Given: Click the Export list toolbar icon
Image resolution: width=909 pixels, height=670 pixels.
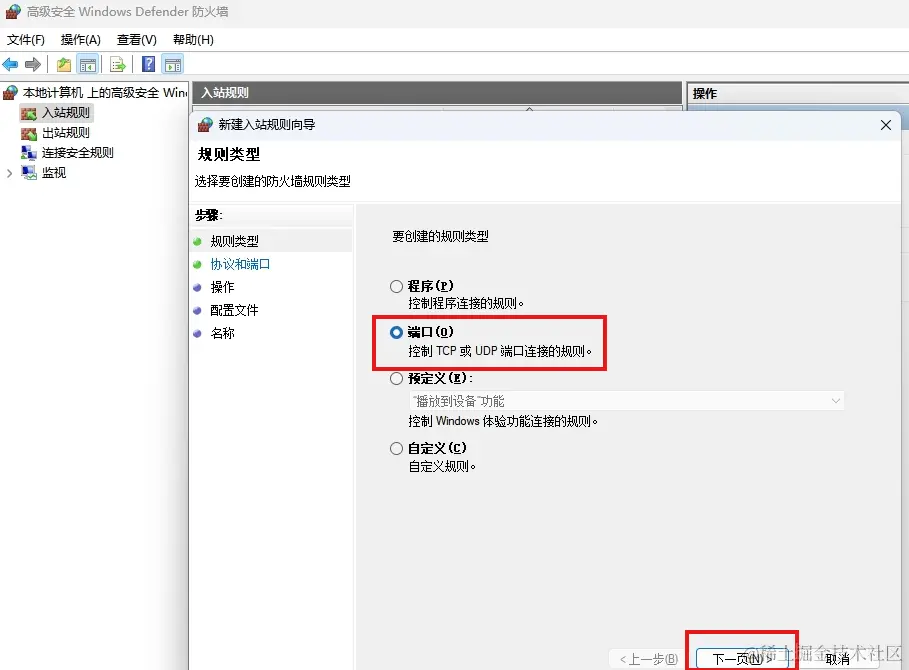Looking at the screenshot, I should coord(118,64).
